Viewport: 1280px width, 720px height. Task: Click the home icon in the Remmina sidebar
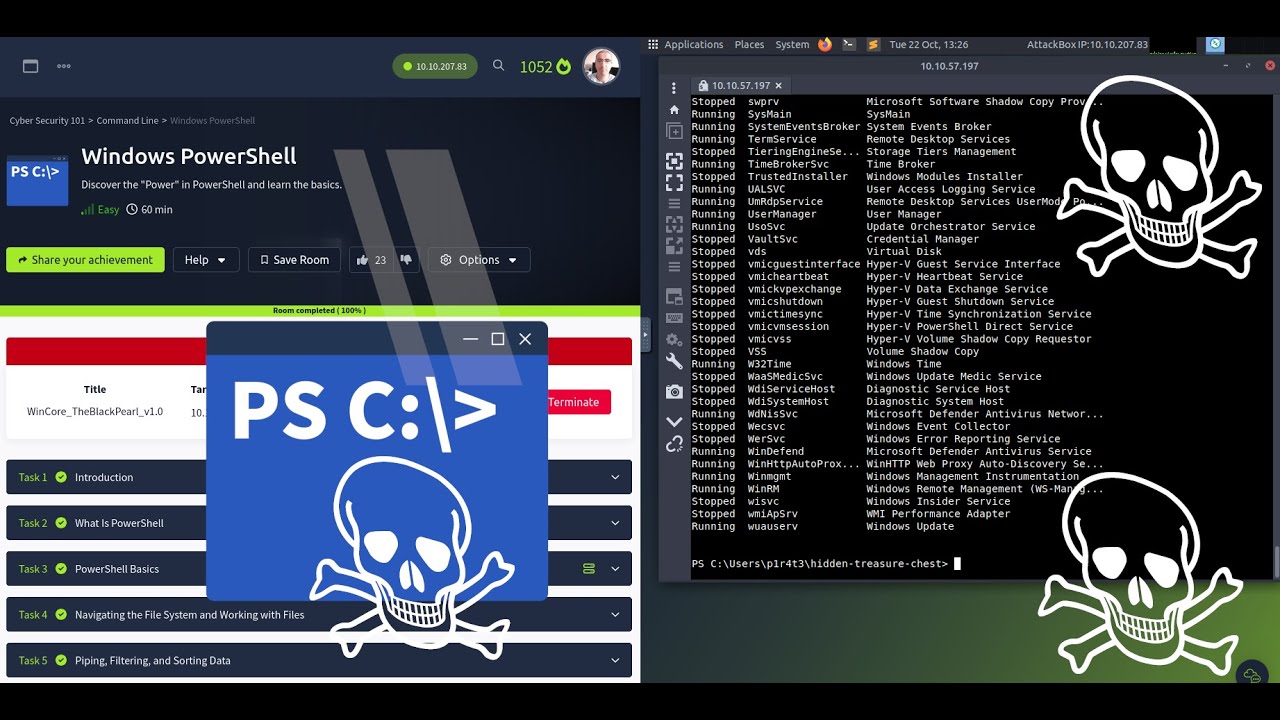[x=674, y=110]
